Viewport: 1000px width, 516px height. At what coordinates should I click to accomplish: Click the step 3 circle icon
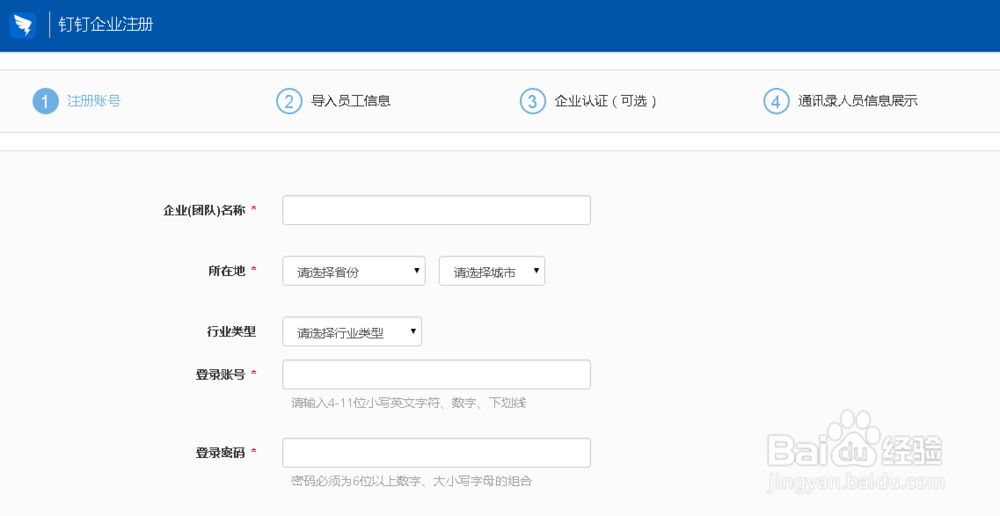(533, 101)
